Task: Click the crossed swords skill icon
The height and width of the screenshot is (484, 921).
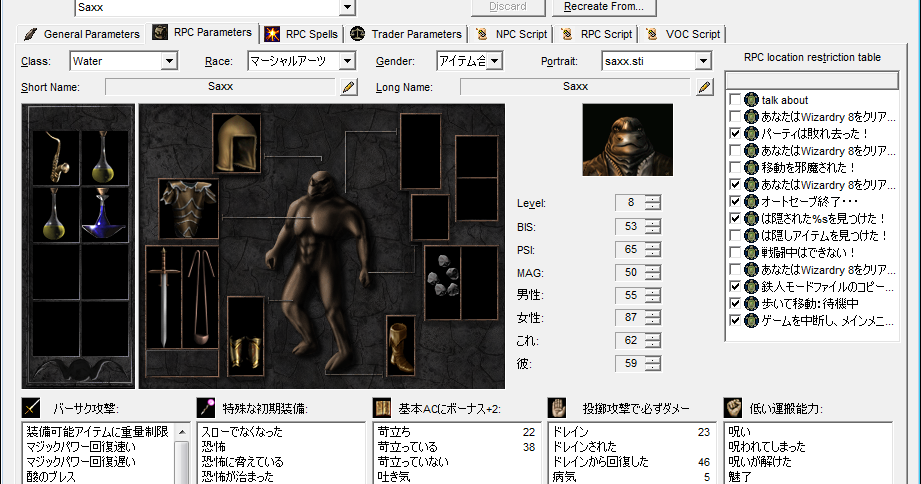Action: [x=31, y=407]
